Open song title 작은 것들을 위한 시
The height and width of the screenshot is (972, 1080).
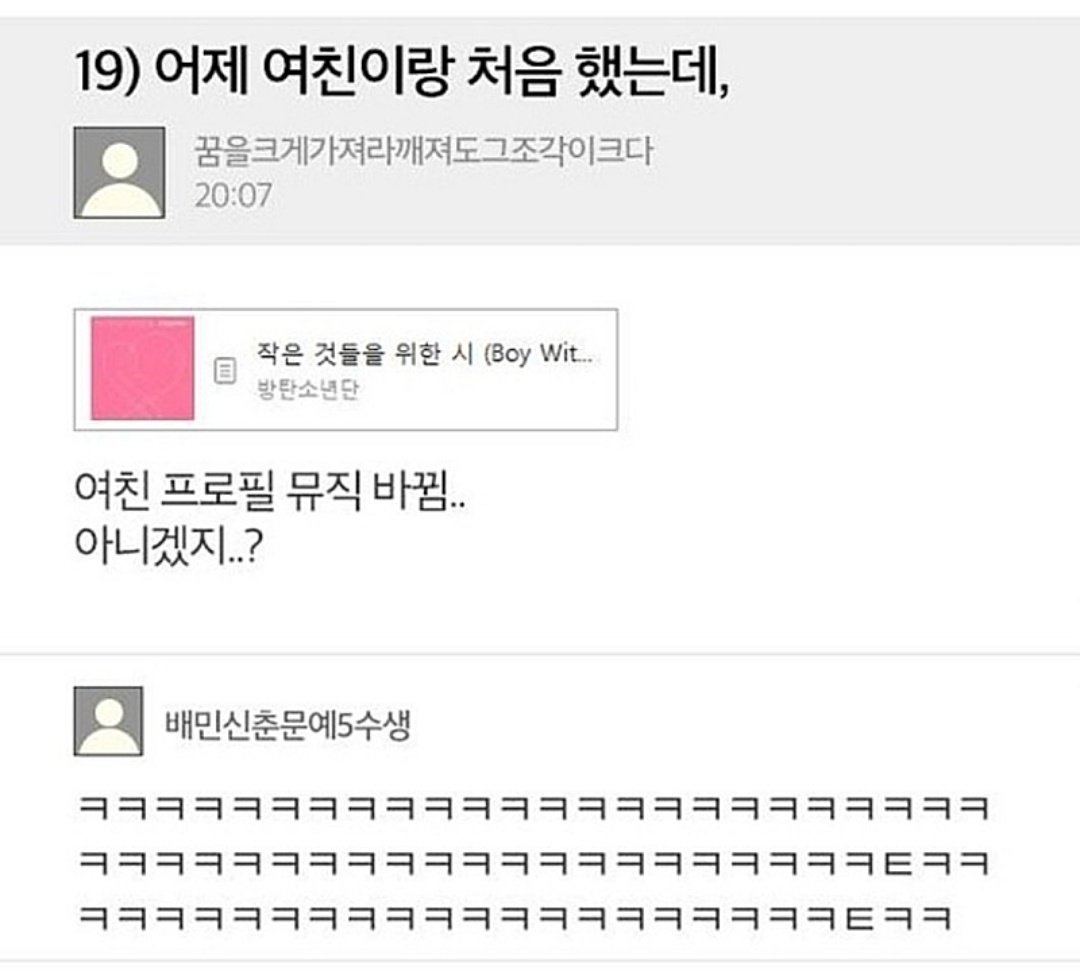point(365,353)
